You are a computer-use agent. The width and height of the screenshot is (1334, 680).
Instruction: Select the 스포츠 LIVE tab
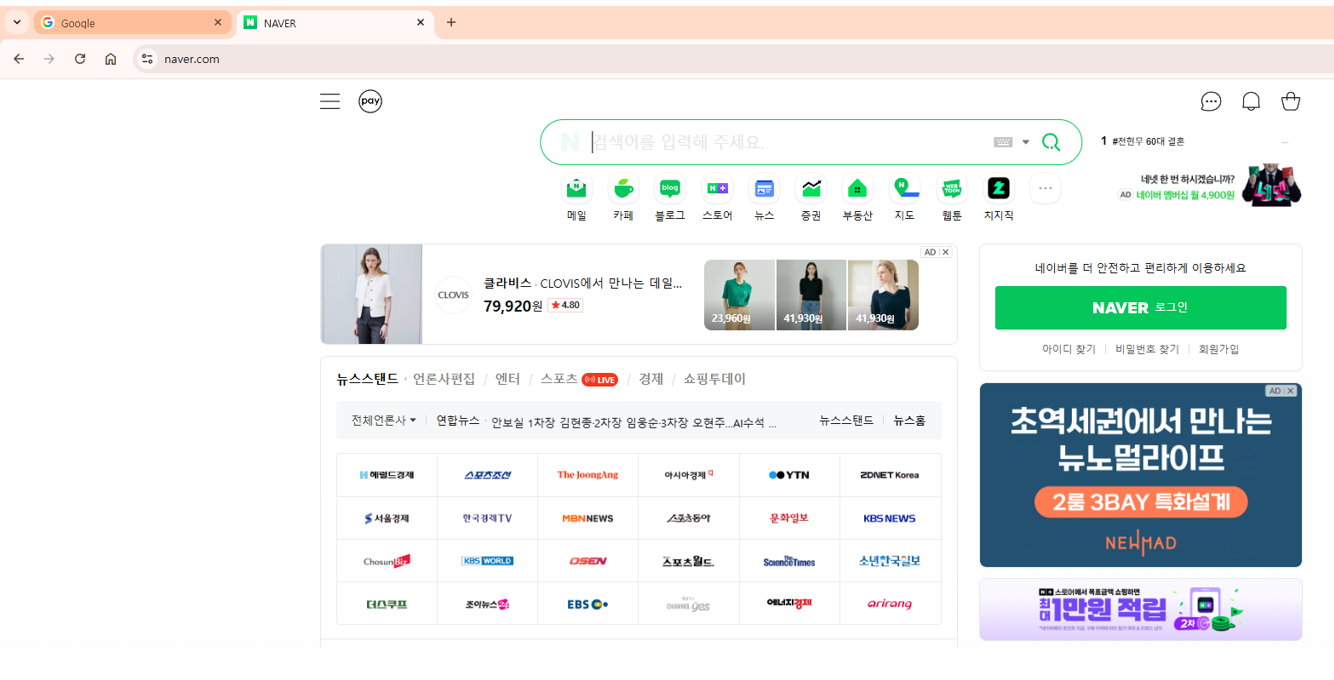pyautogui.click(x=579, y=379)
